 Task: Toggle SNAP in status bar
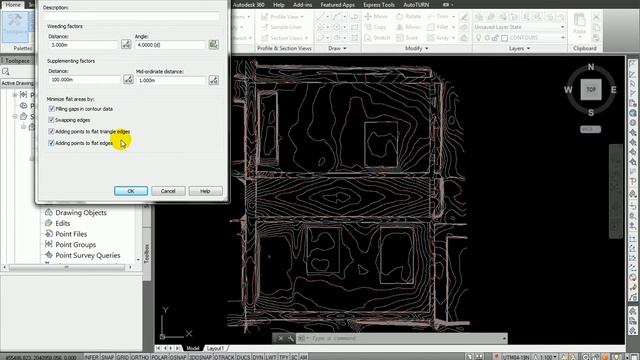tap(107, 357)
